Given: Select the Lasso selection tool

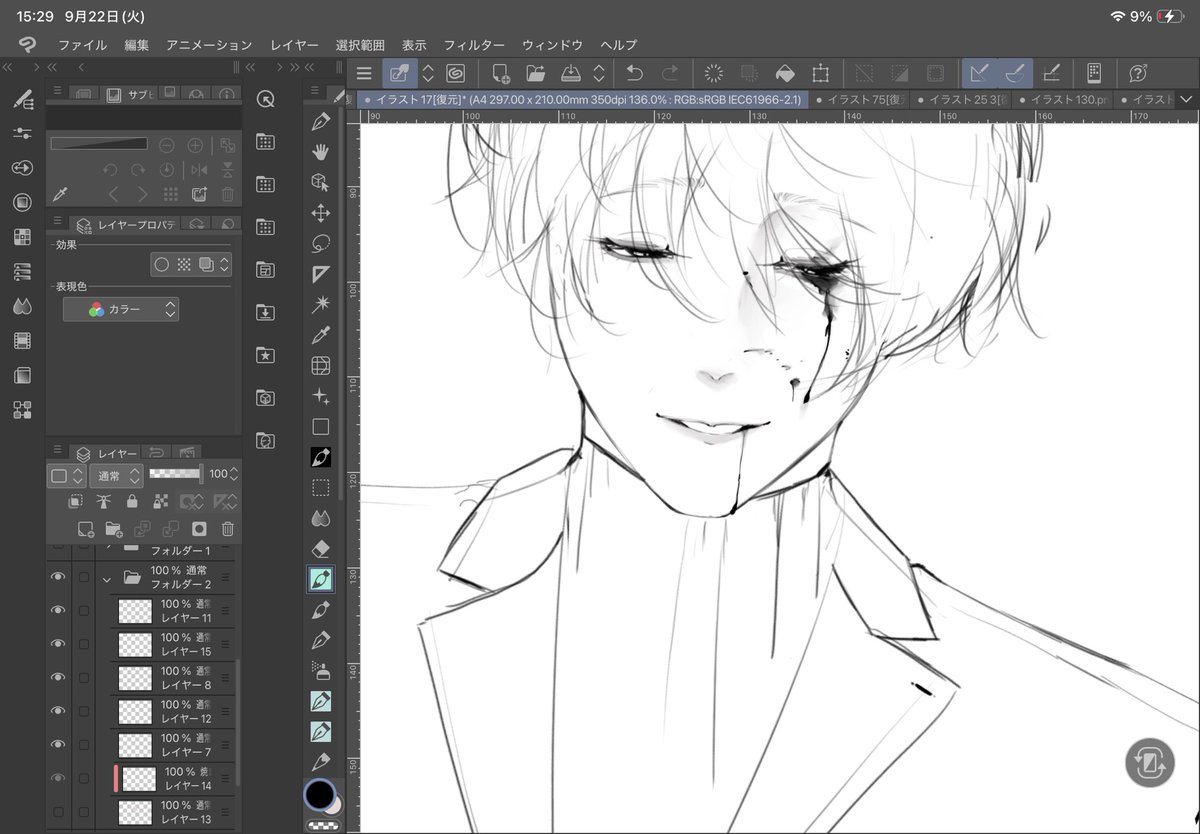Looking at the screenshot, I should click(x=321, y=243).
